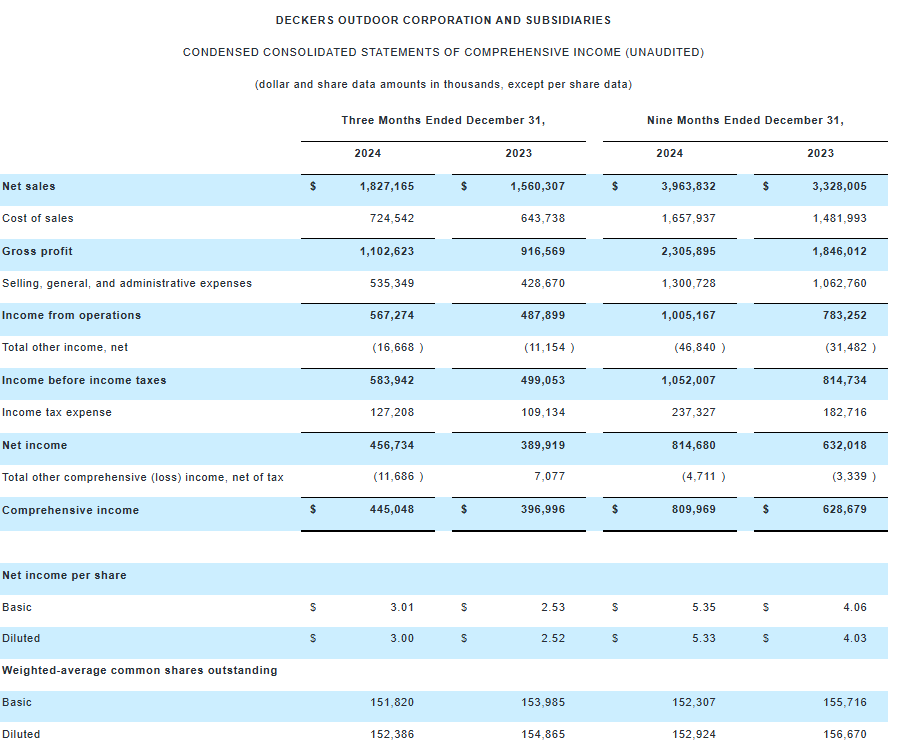The width and height of the screenshot is (900, 755).
Task: Select Net sales value 1,827,165
Action: click(387, 186)
